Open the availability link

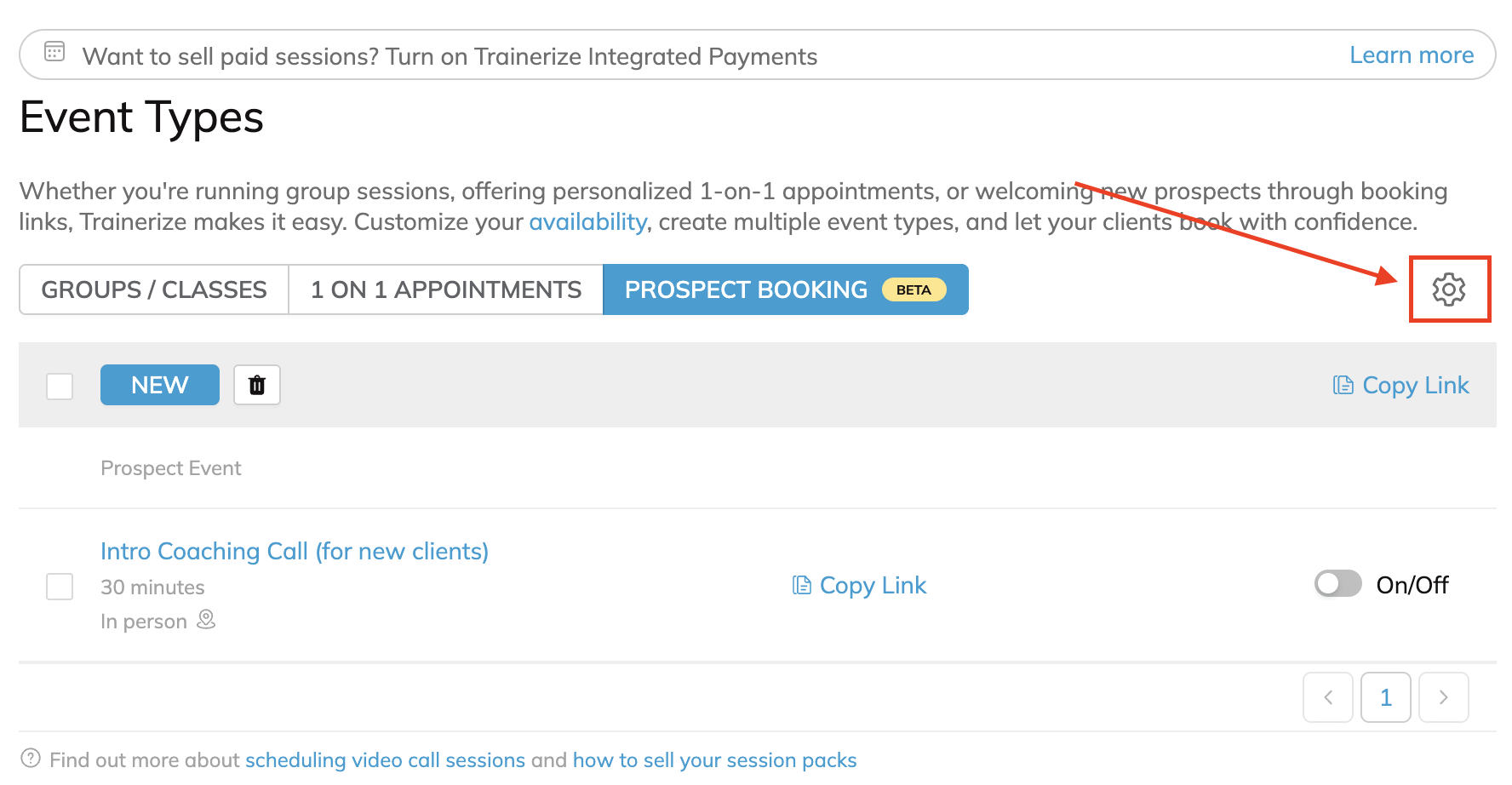tap(587, 221)
